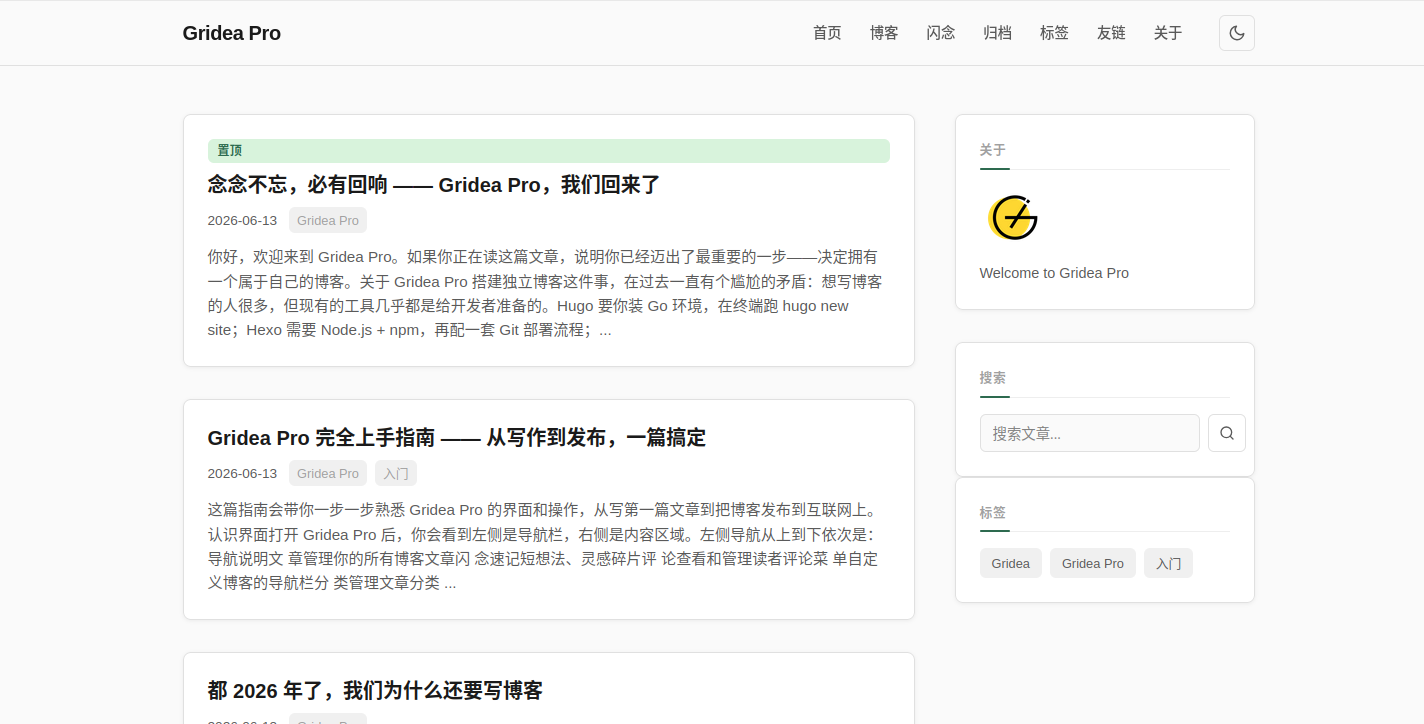
Task: Open the 归档 archive page
Action: tap(997, 33)
